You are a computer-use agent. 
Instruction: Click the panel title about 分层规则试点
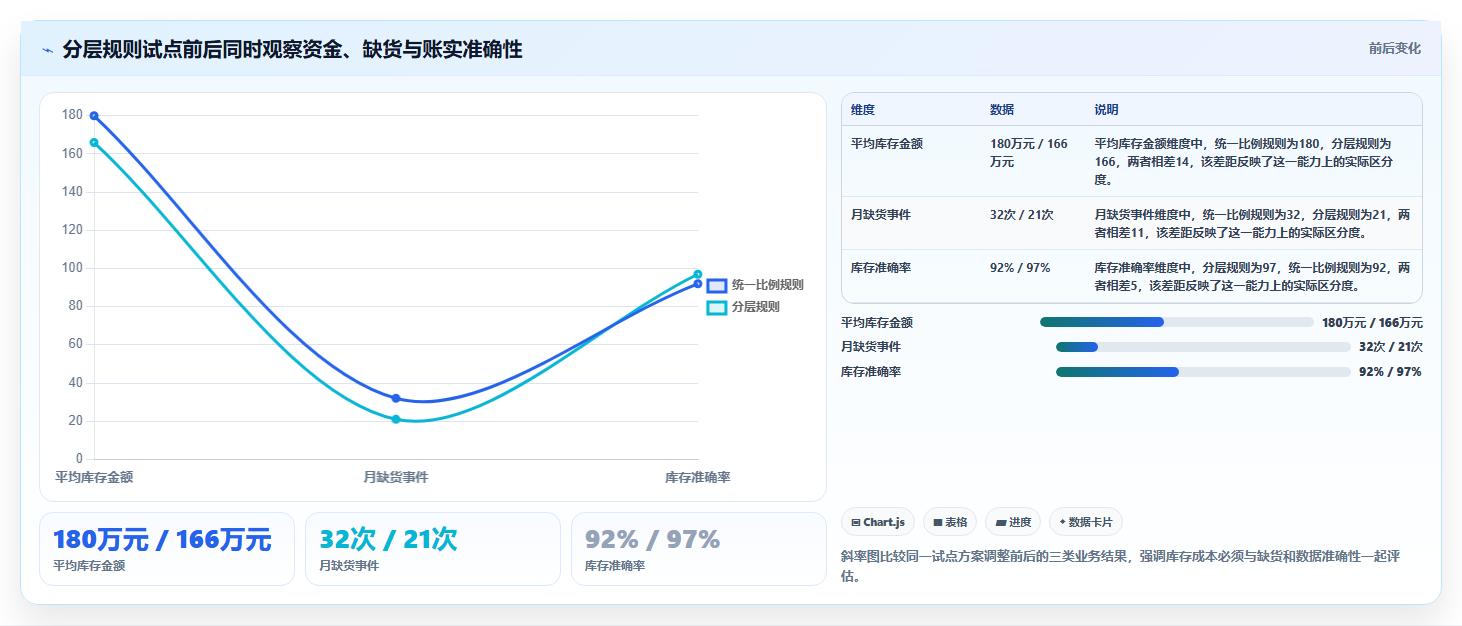[292, 50]
